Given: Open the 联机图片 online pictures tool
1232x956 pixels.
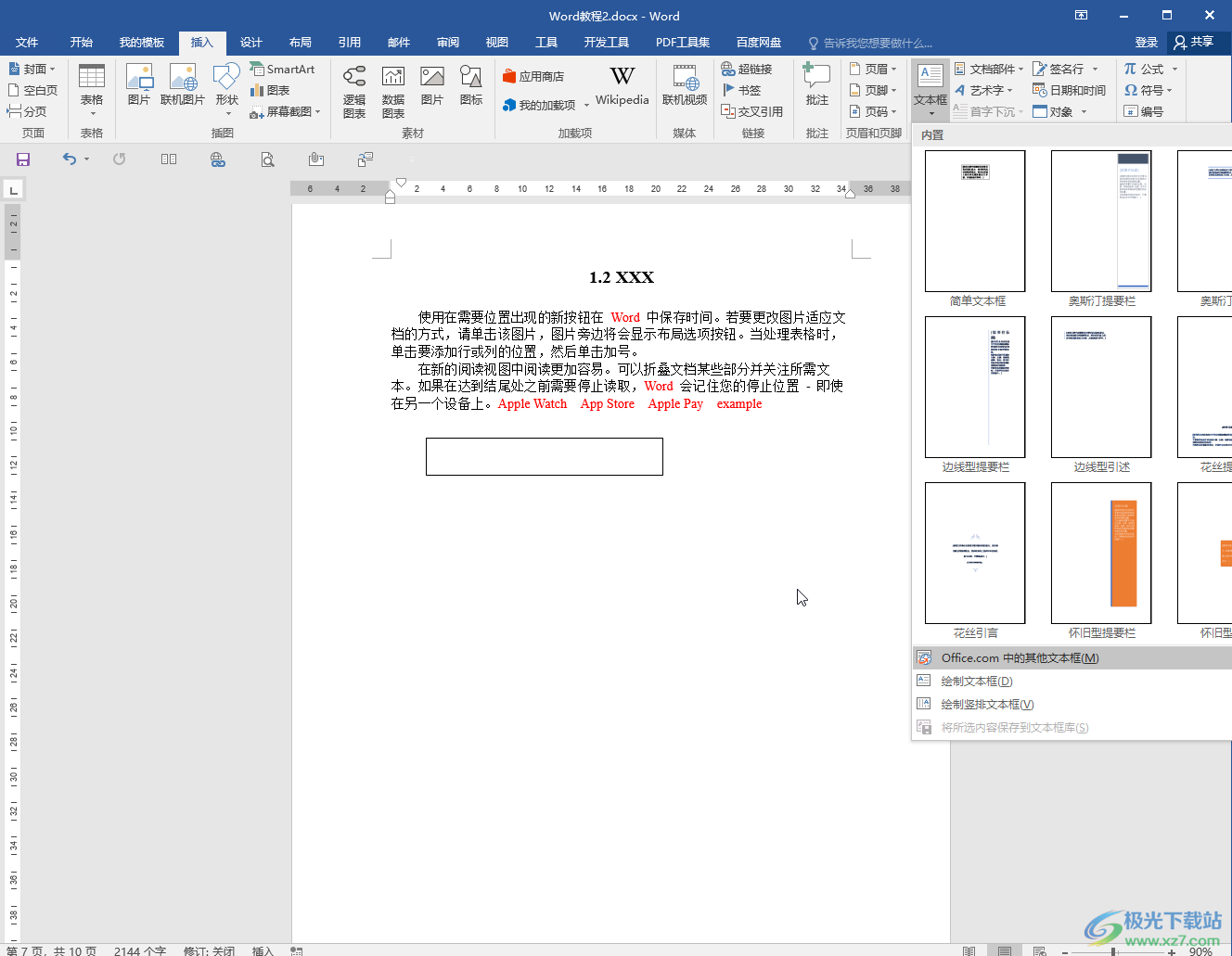Looking at the screenshot, I should (x=183, y=84).
